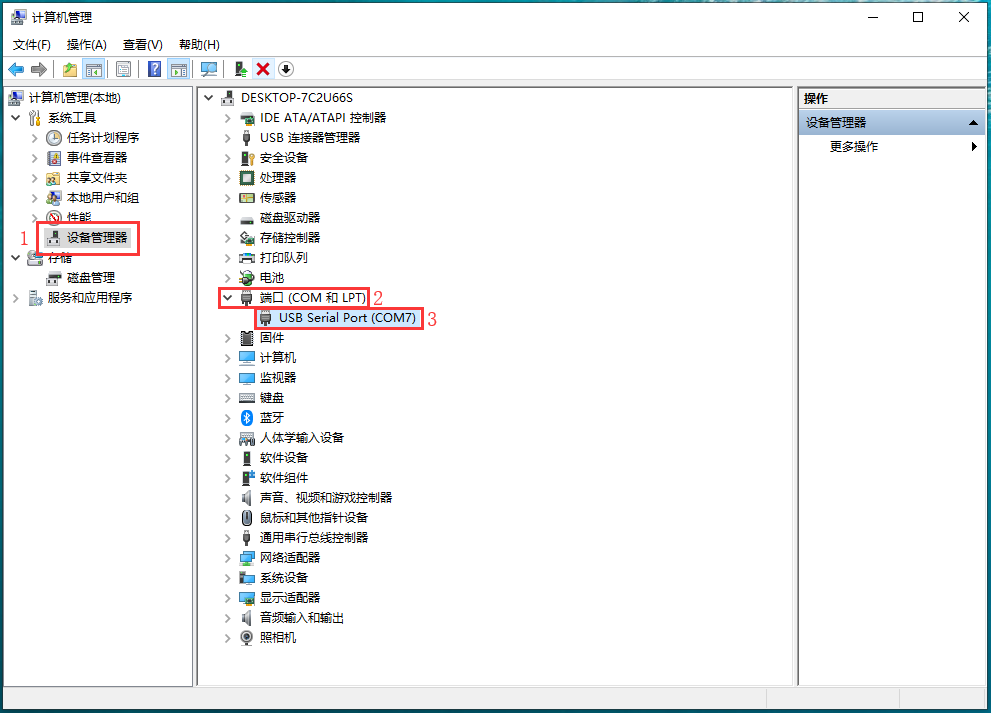Collapse the 端口 (COM 和 LPT) node

coord(227,297)
